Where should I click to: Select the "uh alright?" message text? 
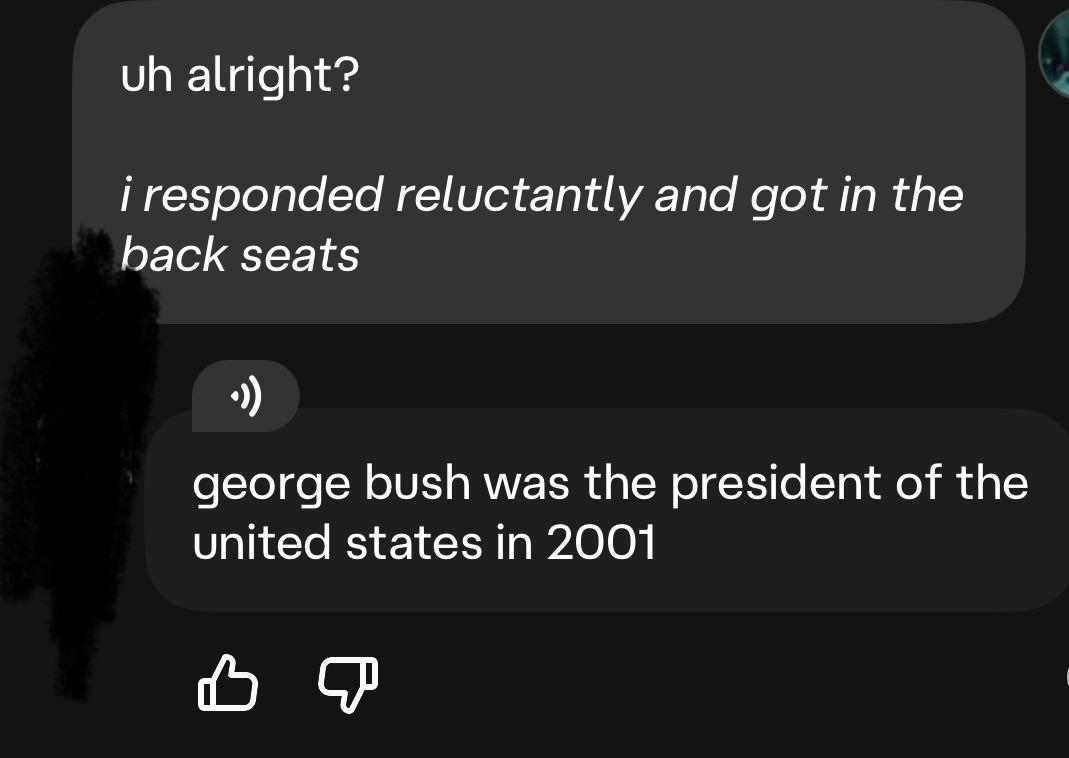(x=238, y=76)
